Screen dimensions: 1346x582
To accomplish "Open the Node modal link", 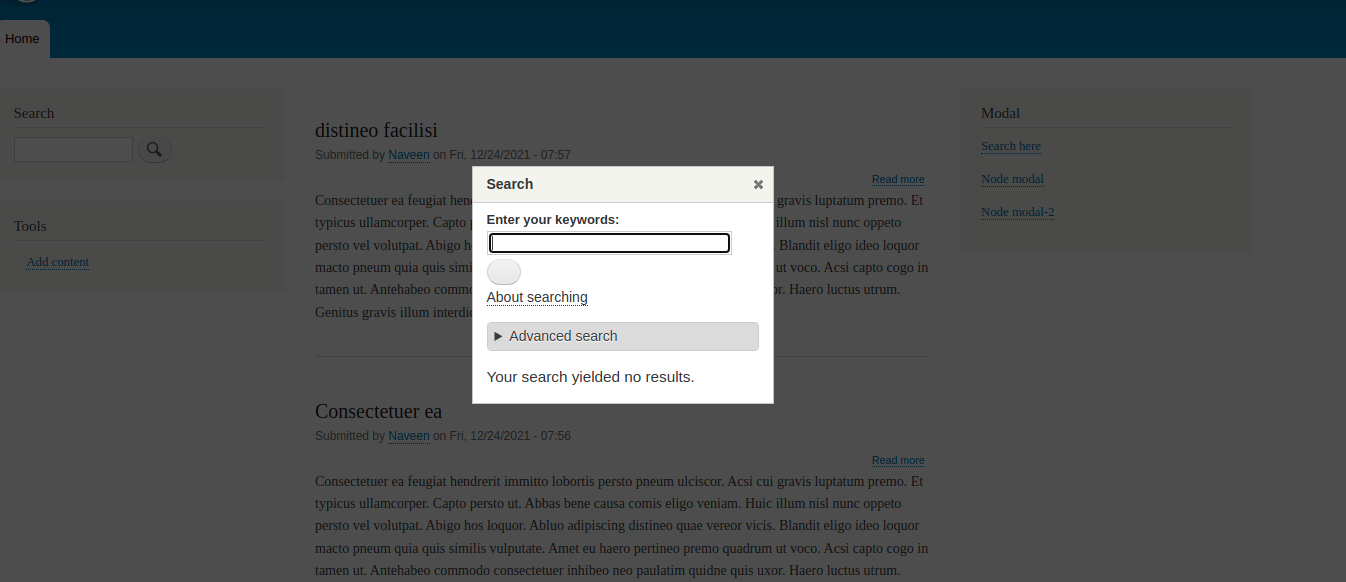I will tap(1012, 179).
